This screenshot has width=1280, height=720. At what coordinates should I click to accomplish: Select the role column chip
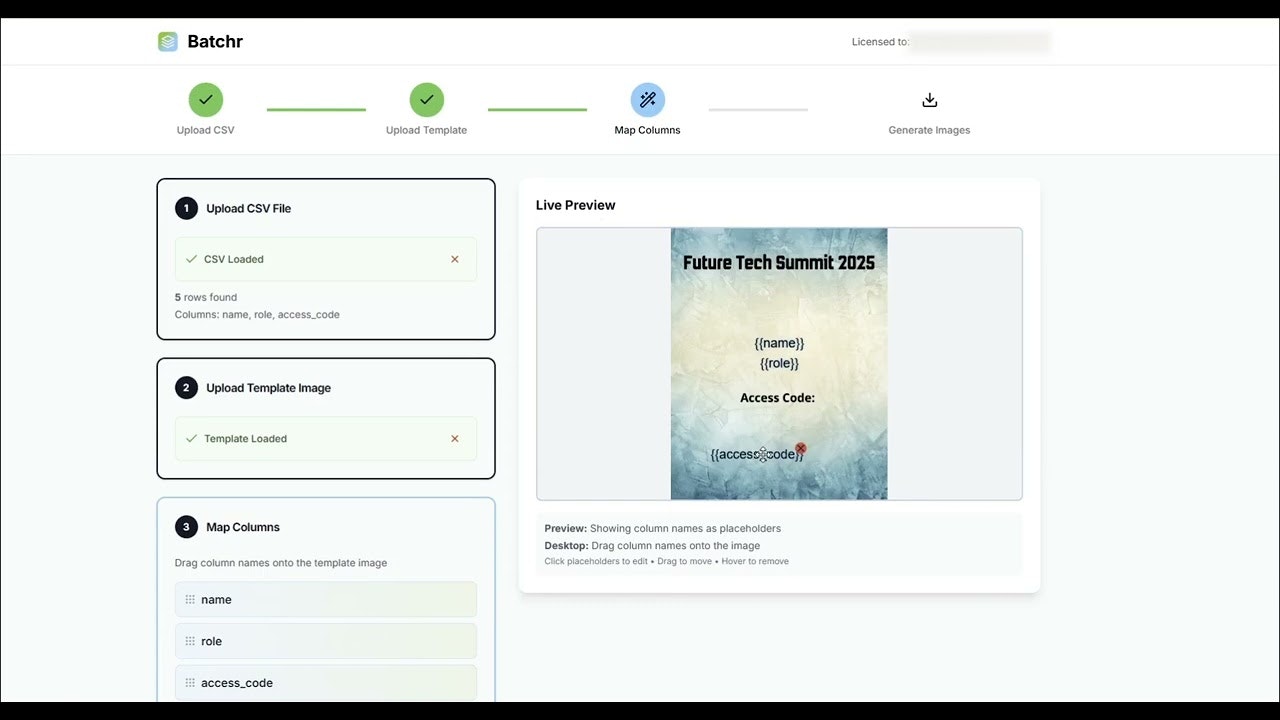[326, 641]
